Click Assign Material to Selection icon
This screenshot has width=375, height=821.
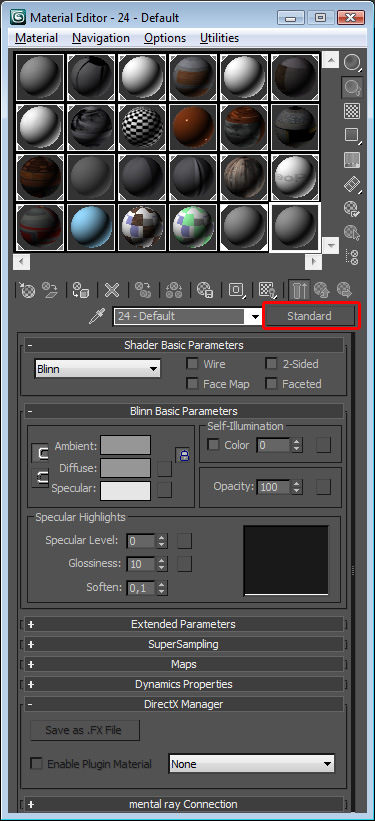pyautogui.click(x=81, y=290)
